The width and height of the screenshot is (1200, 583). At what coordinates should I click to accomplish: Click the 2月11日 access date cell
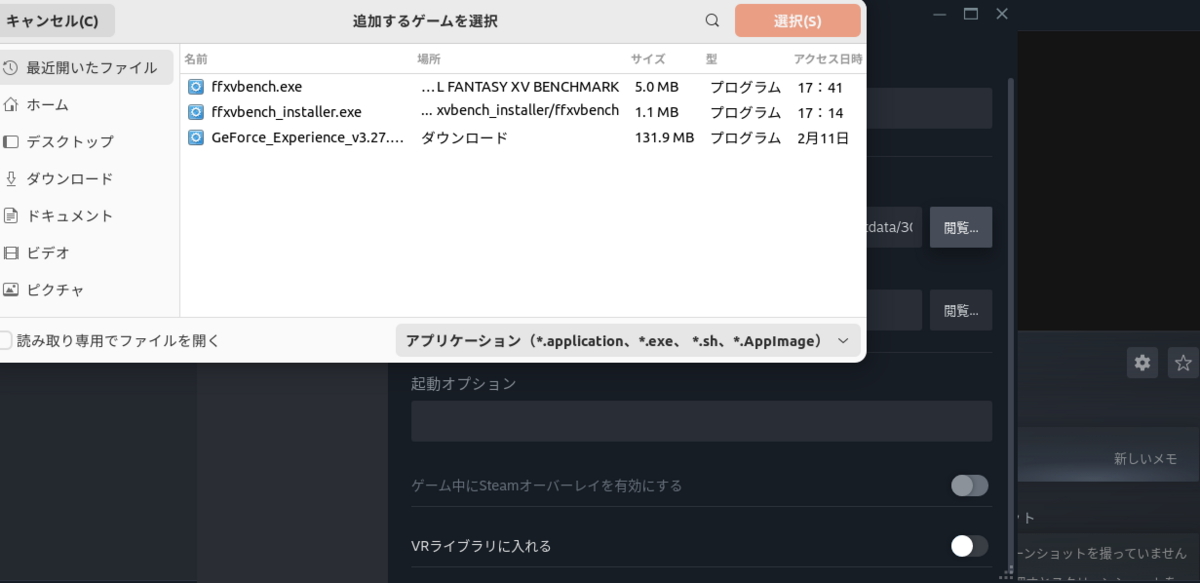pos(823,138)
